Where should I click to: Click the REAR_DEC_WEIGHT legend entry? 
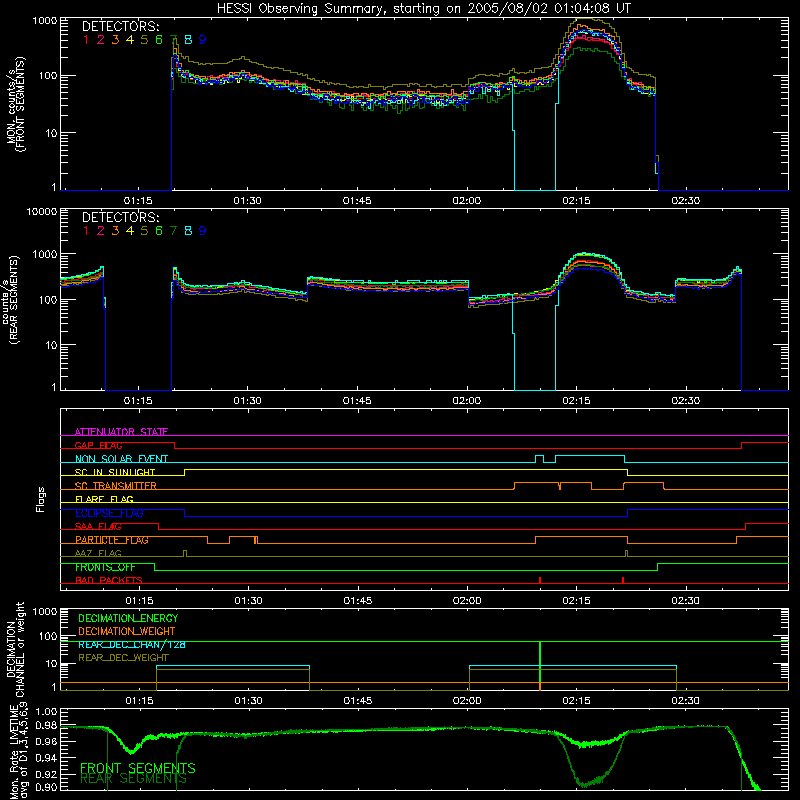[123, 658]
